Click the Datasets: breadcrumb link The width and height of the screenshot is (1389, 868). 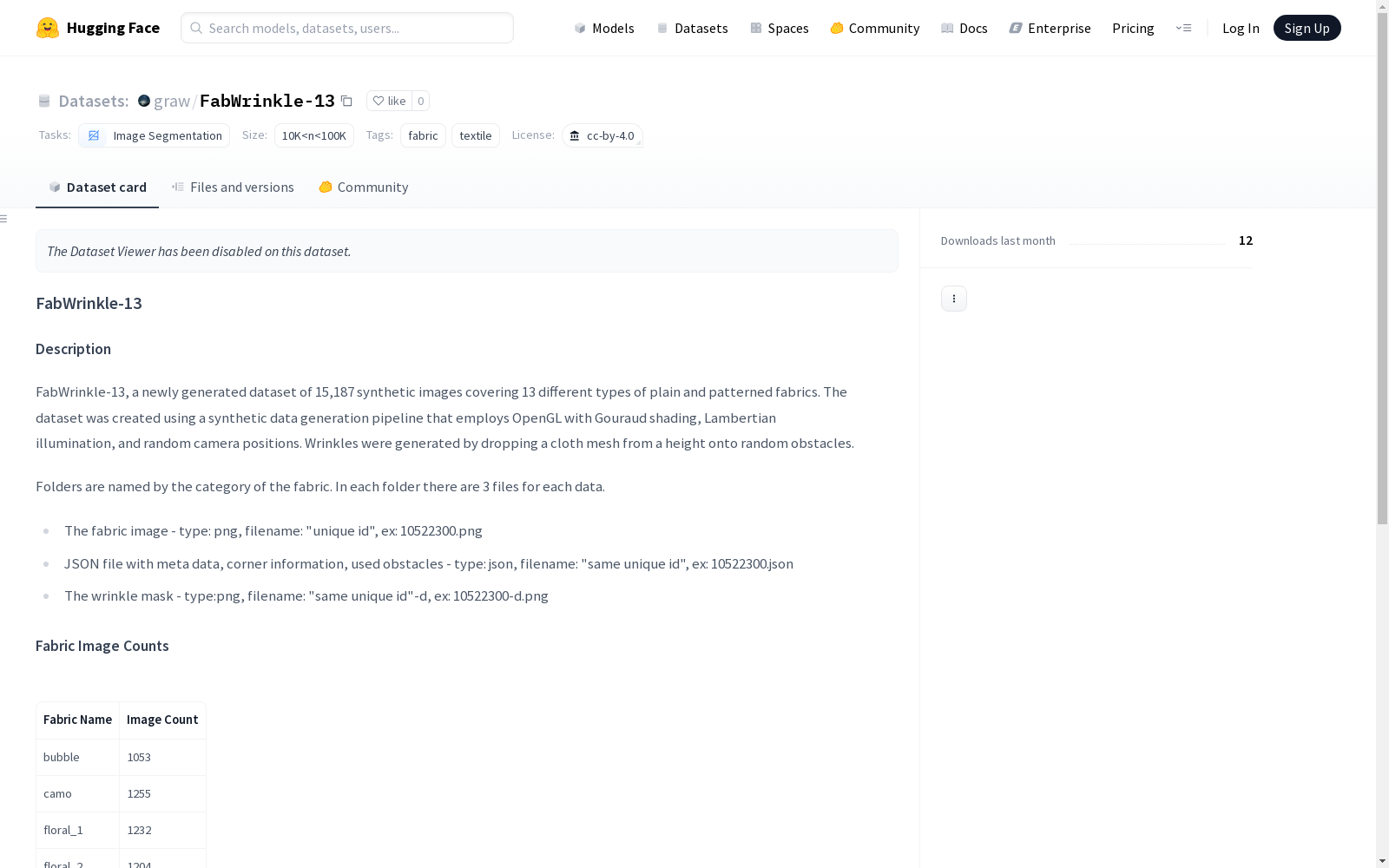tap(93, 101)
